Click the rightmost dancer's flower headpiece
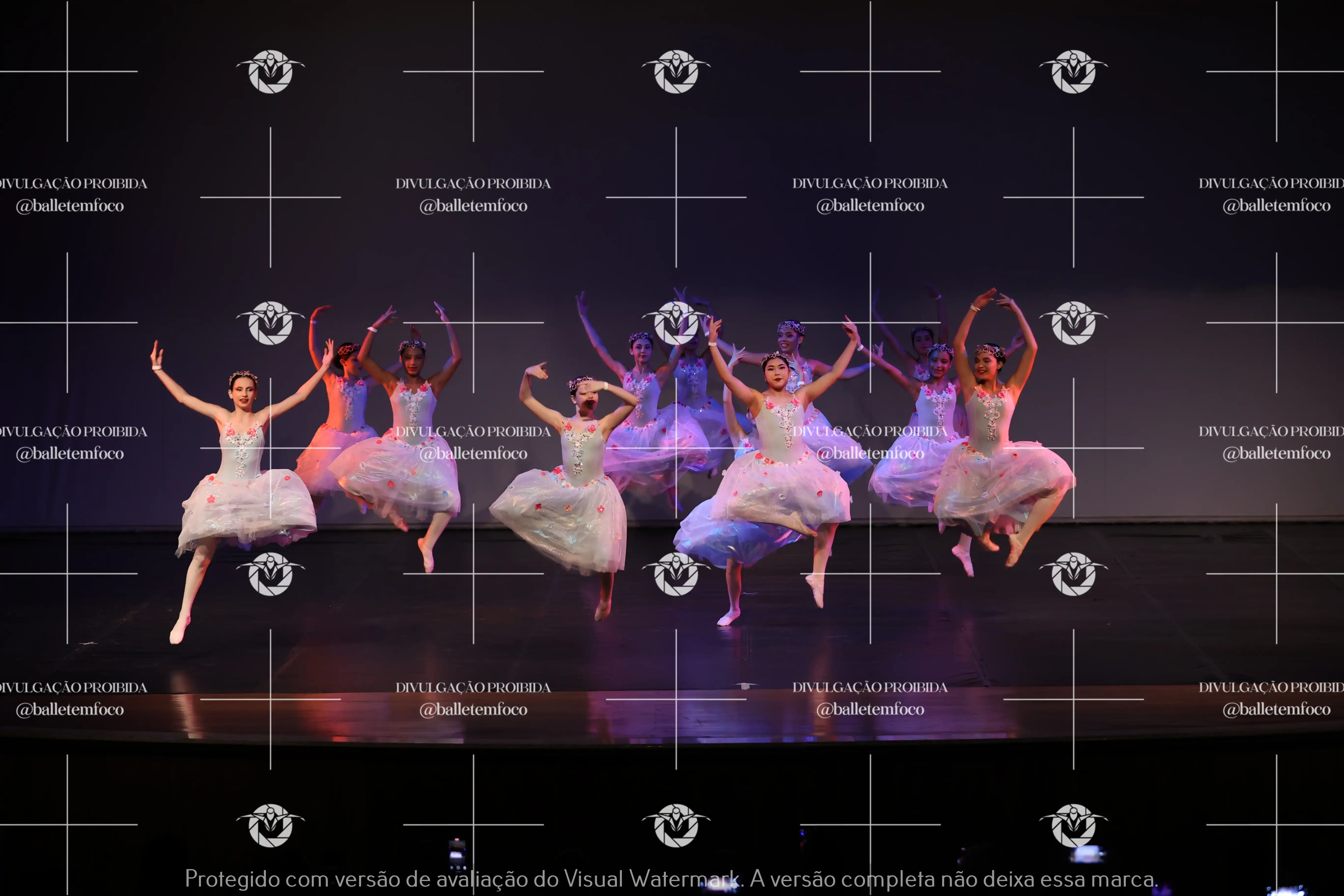This screenshot has height=896, width=1344. click(990, 350)
